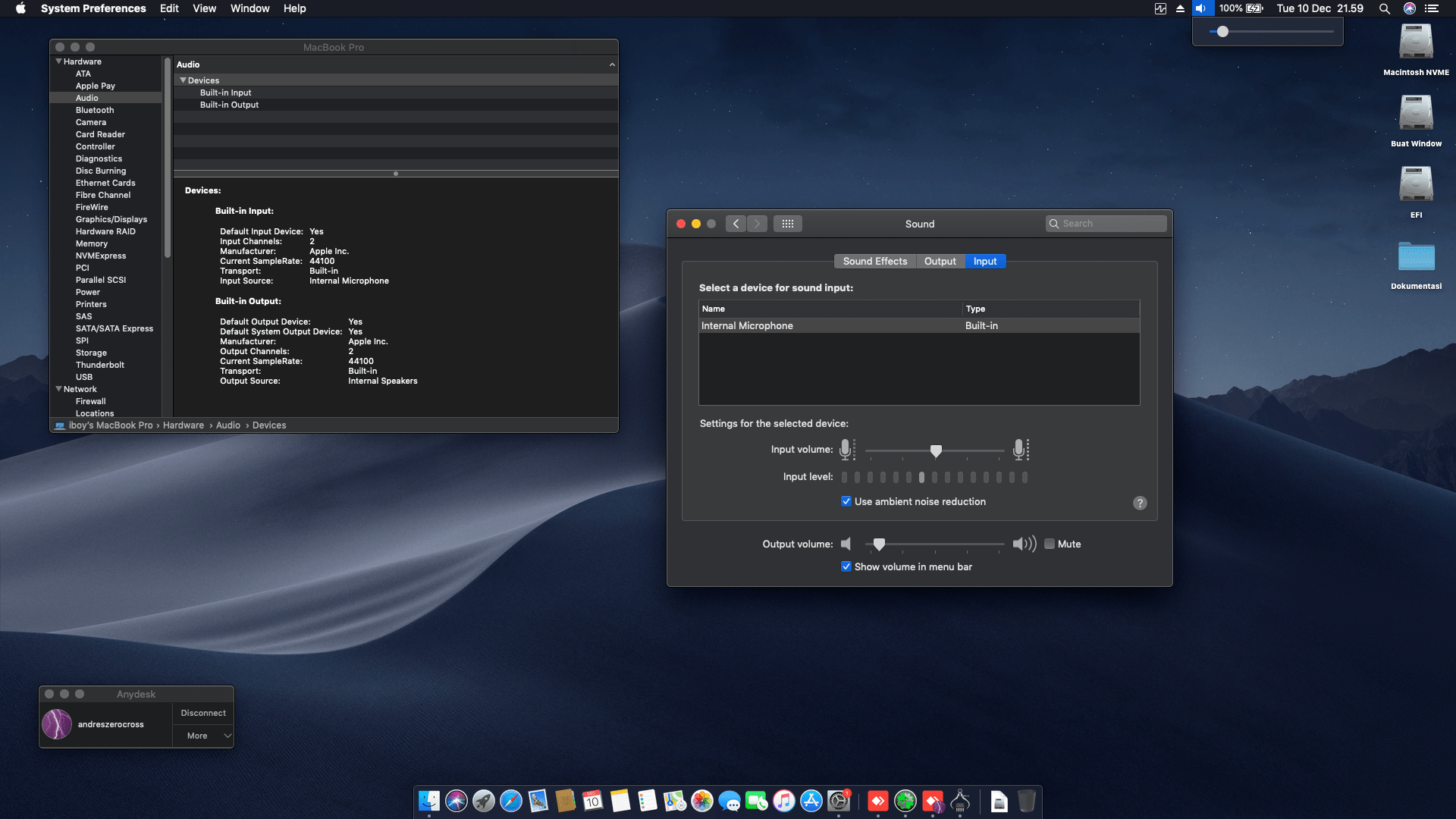Viewport: 1456px width, 819px height.
Task: Open Notes app in the dock
Action: (620, 801)
